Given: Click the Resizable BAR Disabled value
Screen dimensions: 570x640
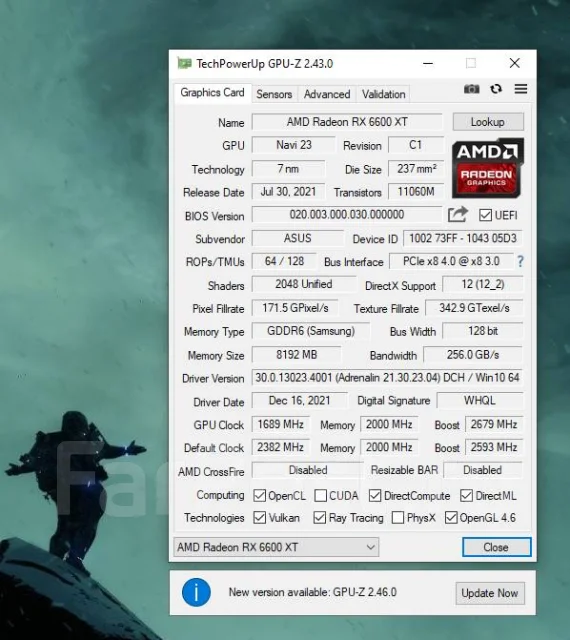Looking at the screenshot, I should (x=483, y=470).
